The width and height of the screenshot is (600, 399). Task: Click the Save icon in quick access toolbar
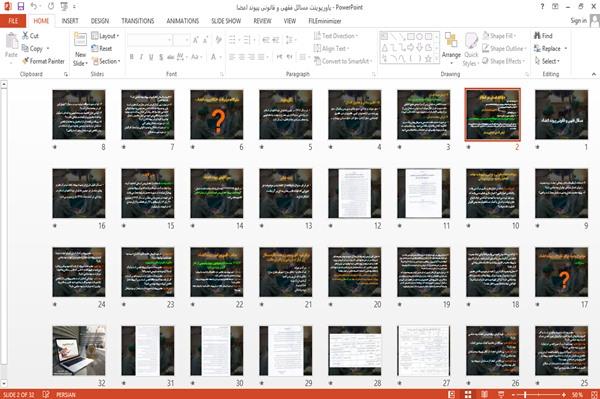(x=21, y=7)
